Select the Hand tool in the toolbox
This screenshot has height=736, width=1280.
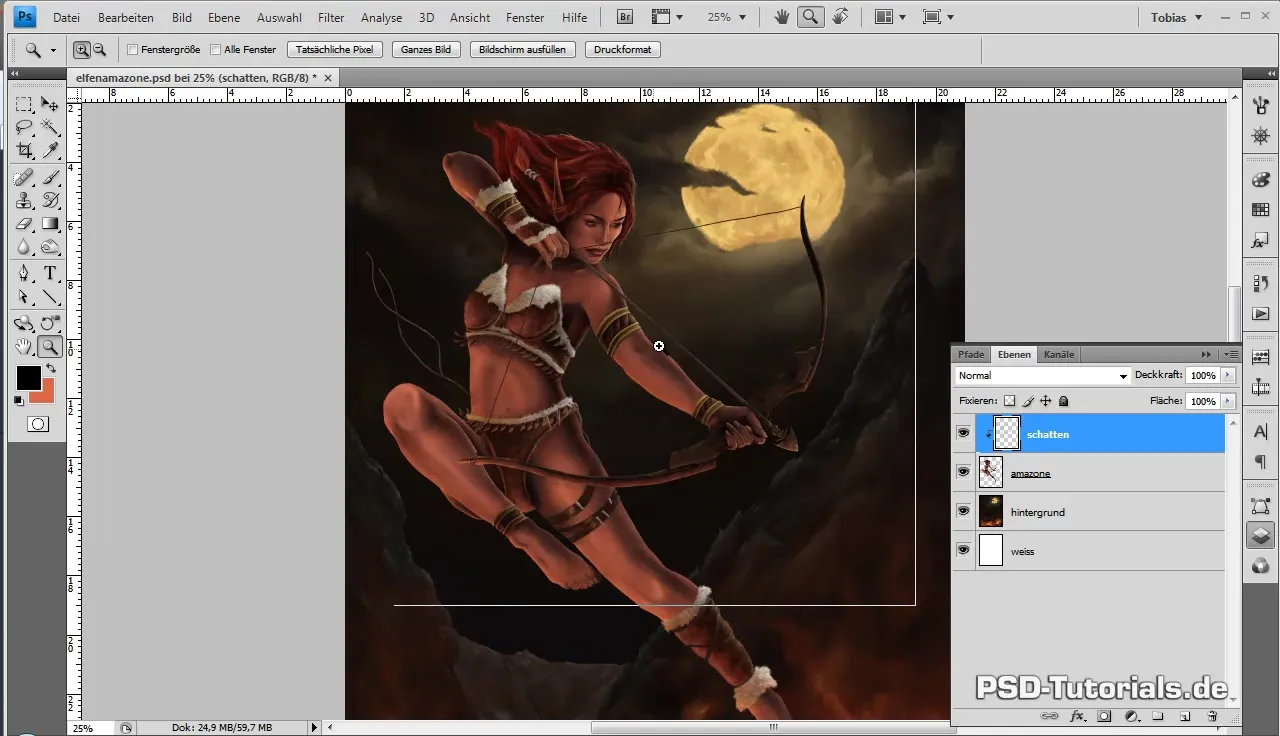click(x=24, y=346)
